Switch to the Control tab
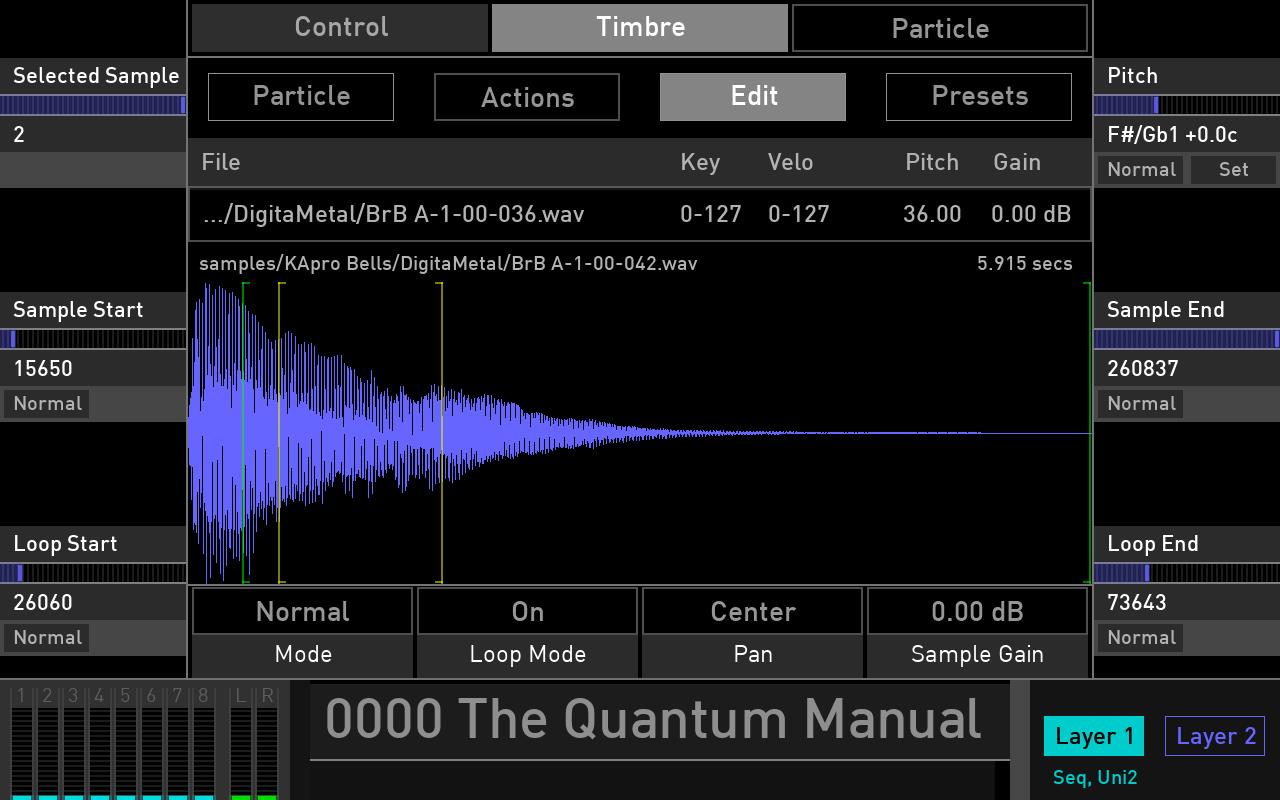Viewport: 1280px width, 800px height. point(340,27)
